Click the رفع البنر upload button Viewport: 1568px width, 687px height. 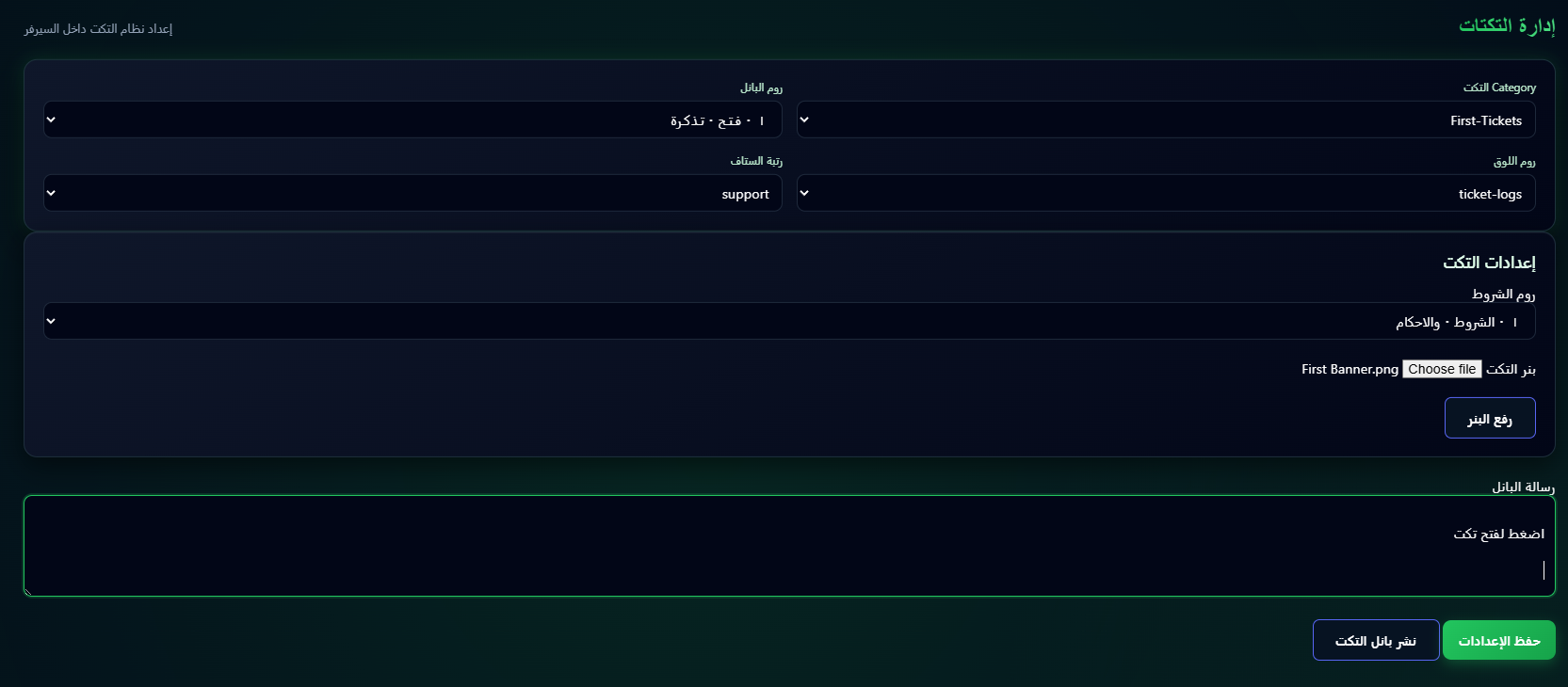1490,418
